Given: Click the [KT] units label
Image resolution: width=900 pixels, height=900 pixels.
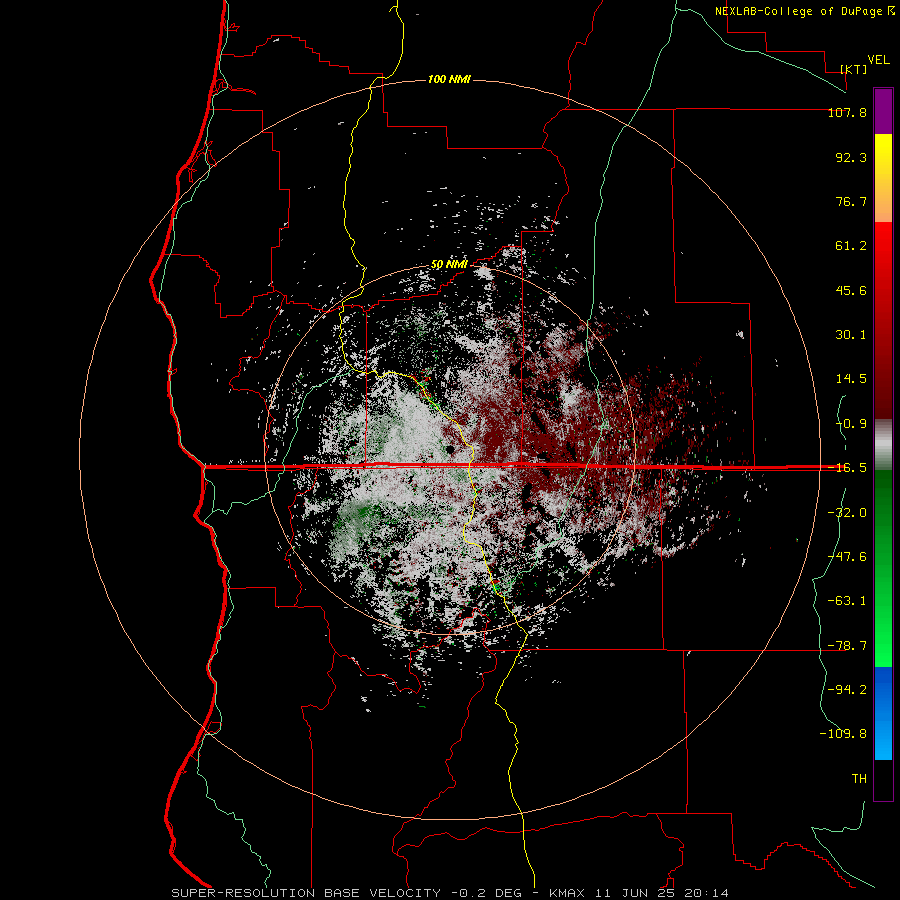Looking at the screenshot, I should tap(854, 69).
